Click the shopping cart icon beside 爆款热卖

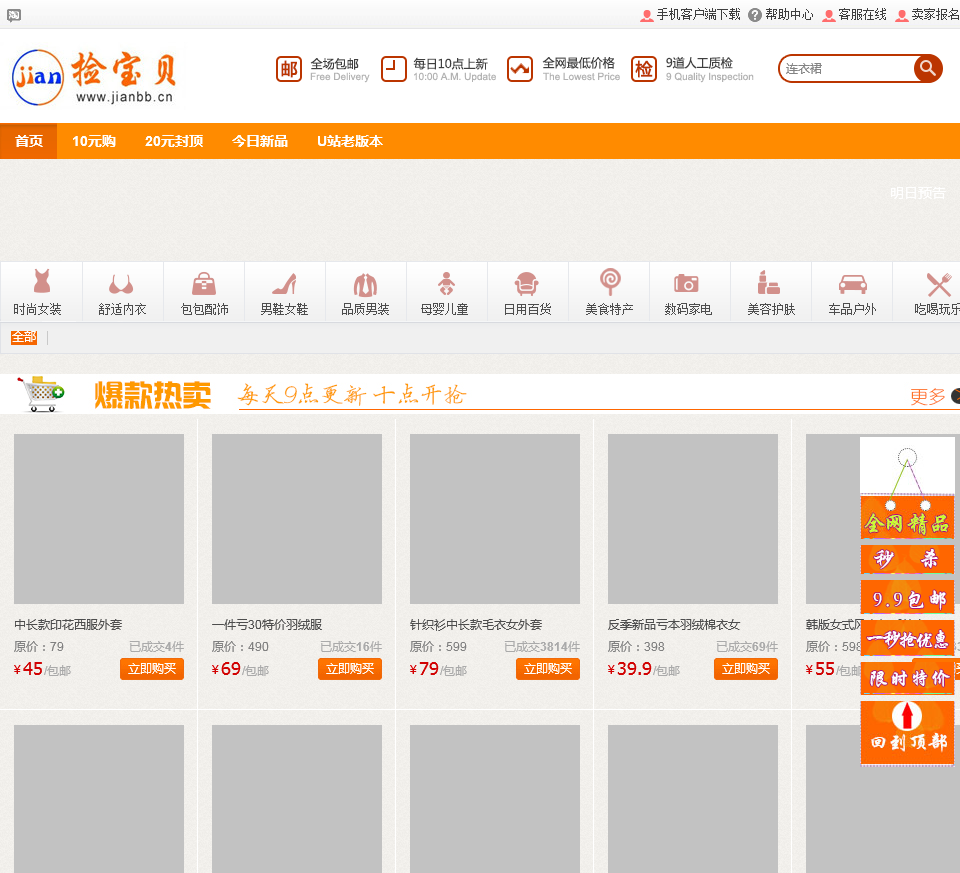(41, 394)
